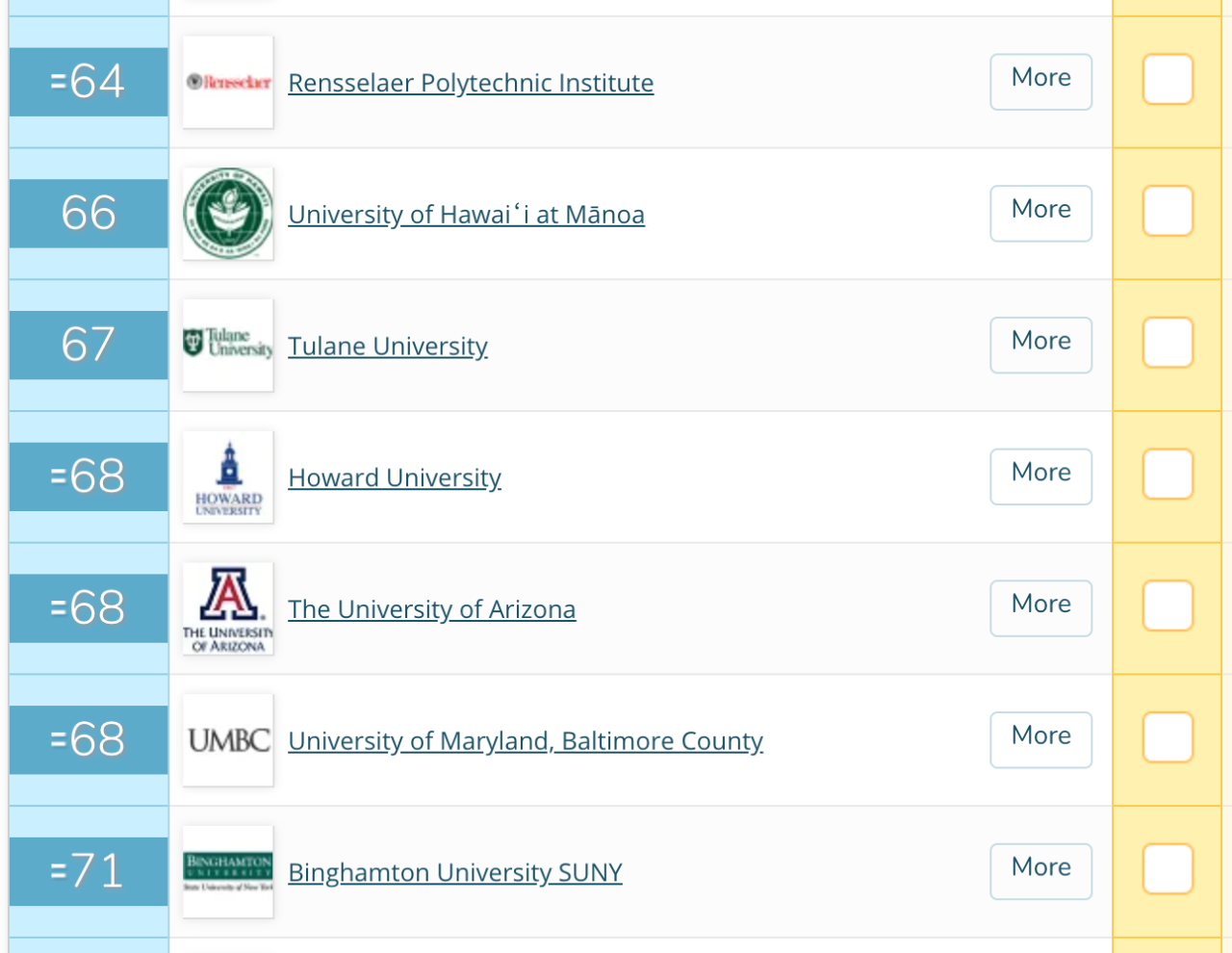Screen dimensions: 1232x953
Task: Select the checkbox for University of Arizona
Action: (1168, 605)
